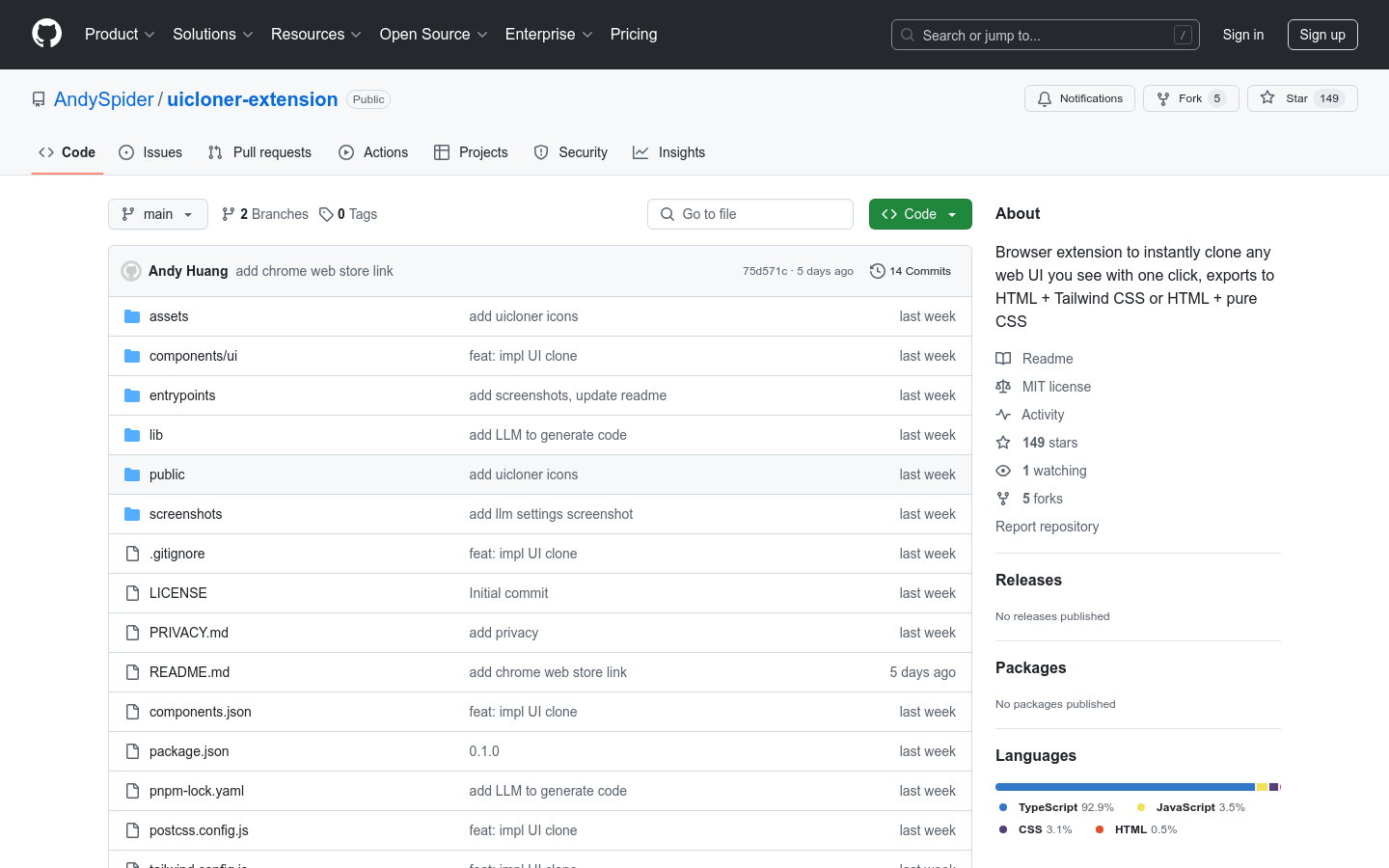This screenshot has width=1389, height=868.
Task: Star the uicloner-extension repository
Action: click(1302, 98)
